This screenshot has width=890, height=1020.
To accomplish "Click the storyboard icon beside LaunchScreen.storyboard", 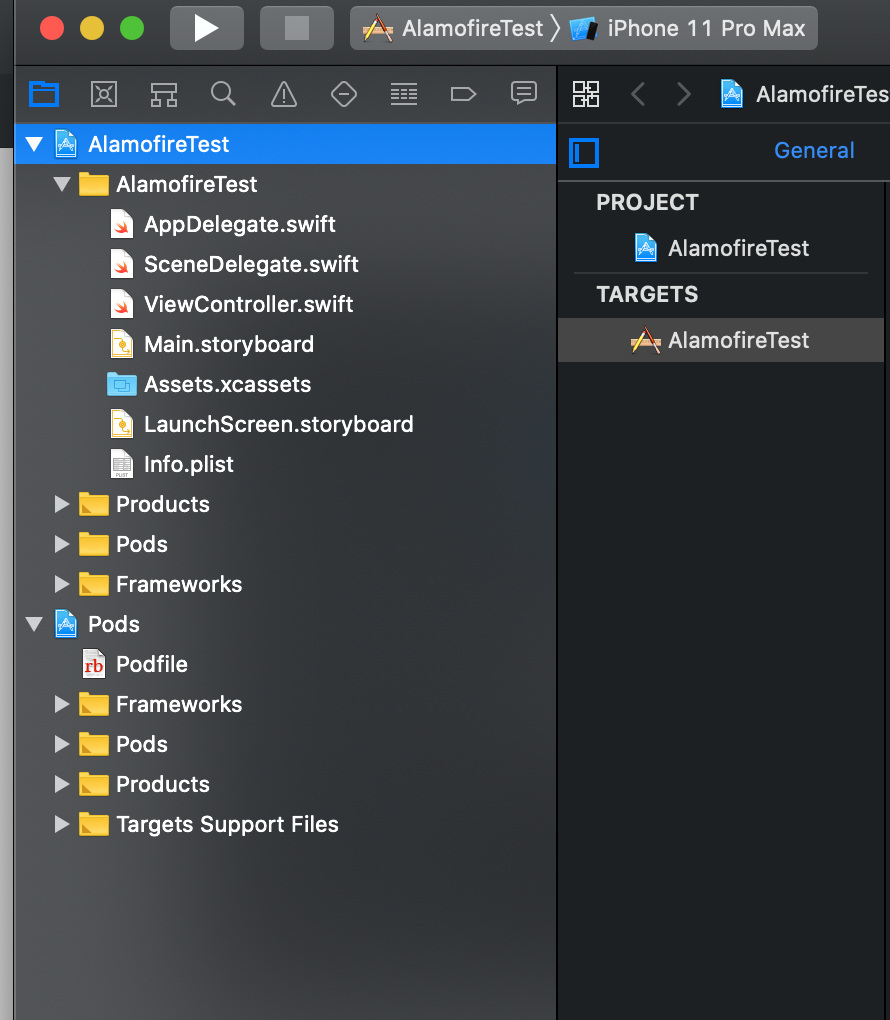I will (122, 424).
